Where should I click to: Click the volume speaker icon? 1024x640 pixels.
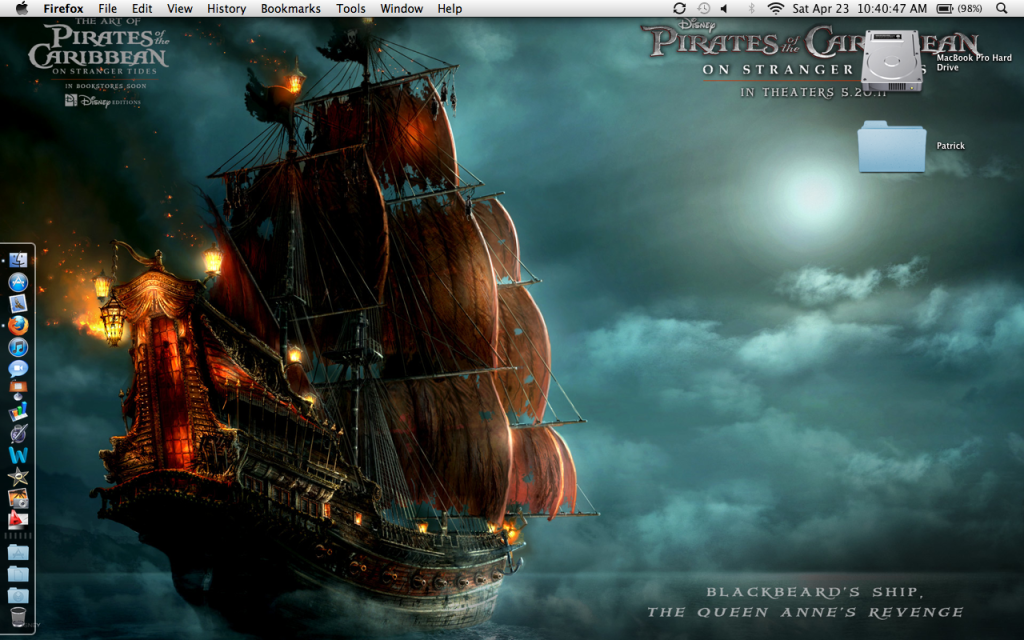click(x=724, y=8)
